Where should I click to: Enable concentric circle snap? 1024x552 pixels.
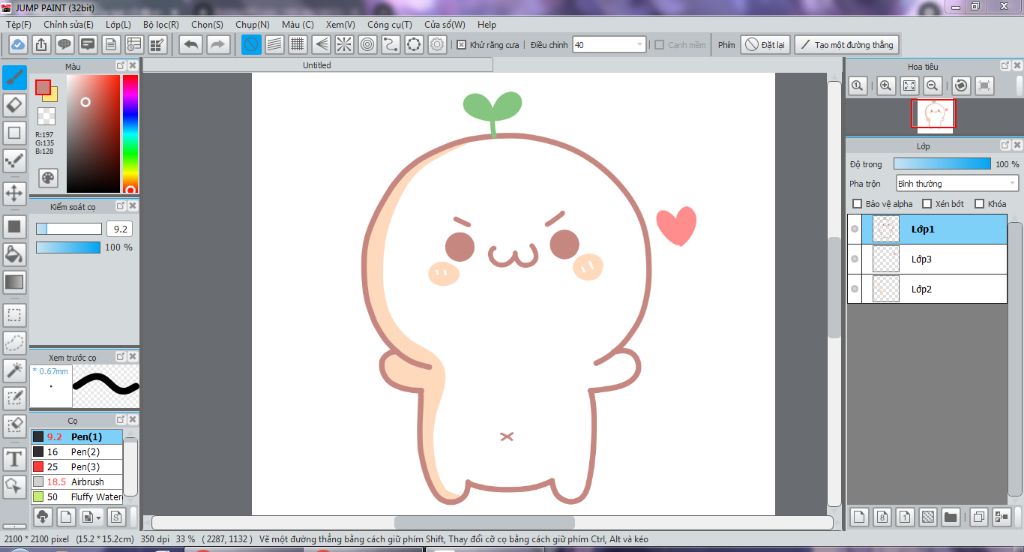(368, 44)
